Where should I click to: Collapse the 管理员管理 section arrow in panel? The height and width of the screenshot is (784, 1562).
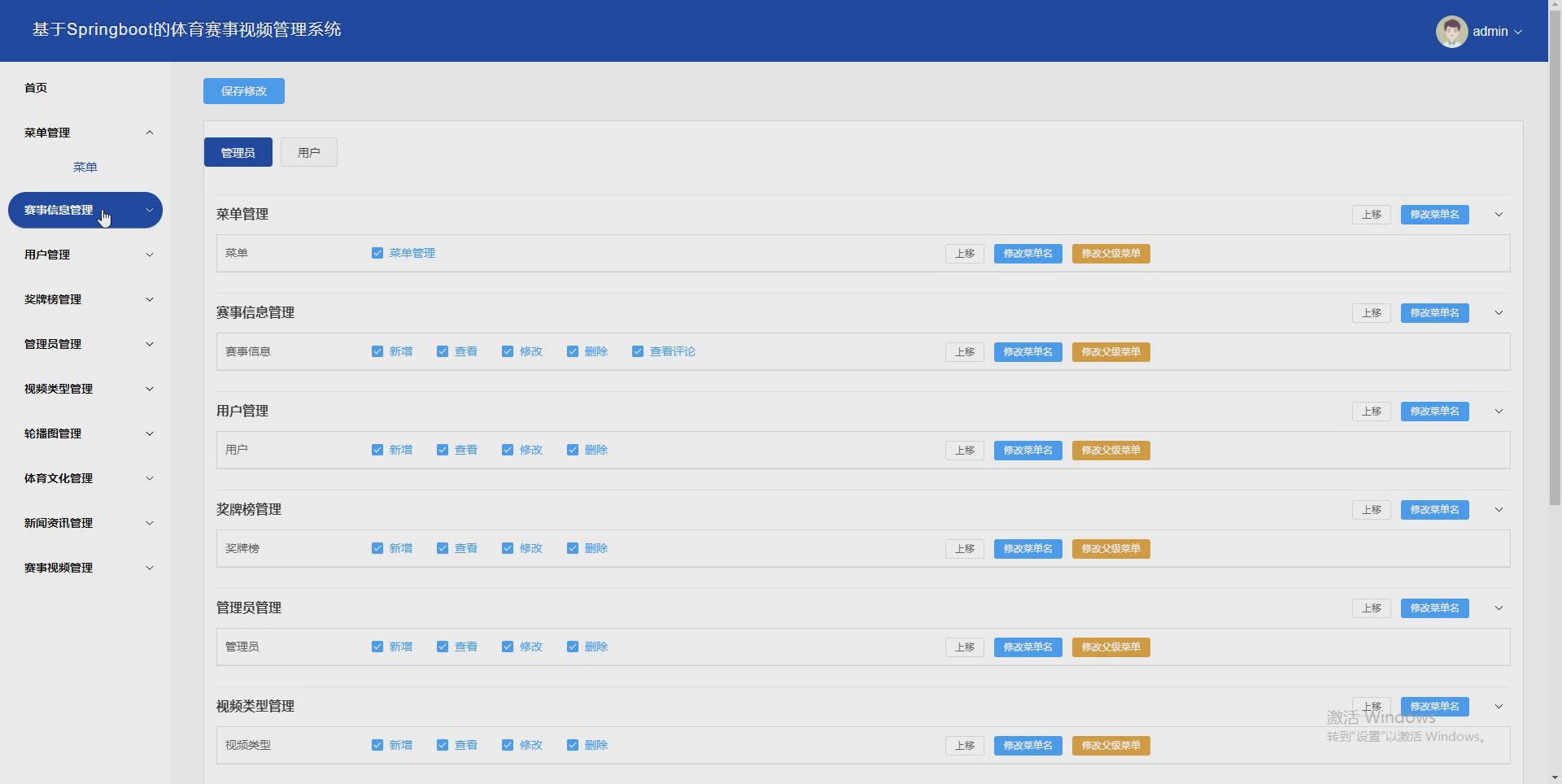pyautogui.click(x=1499, y=608)
